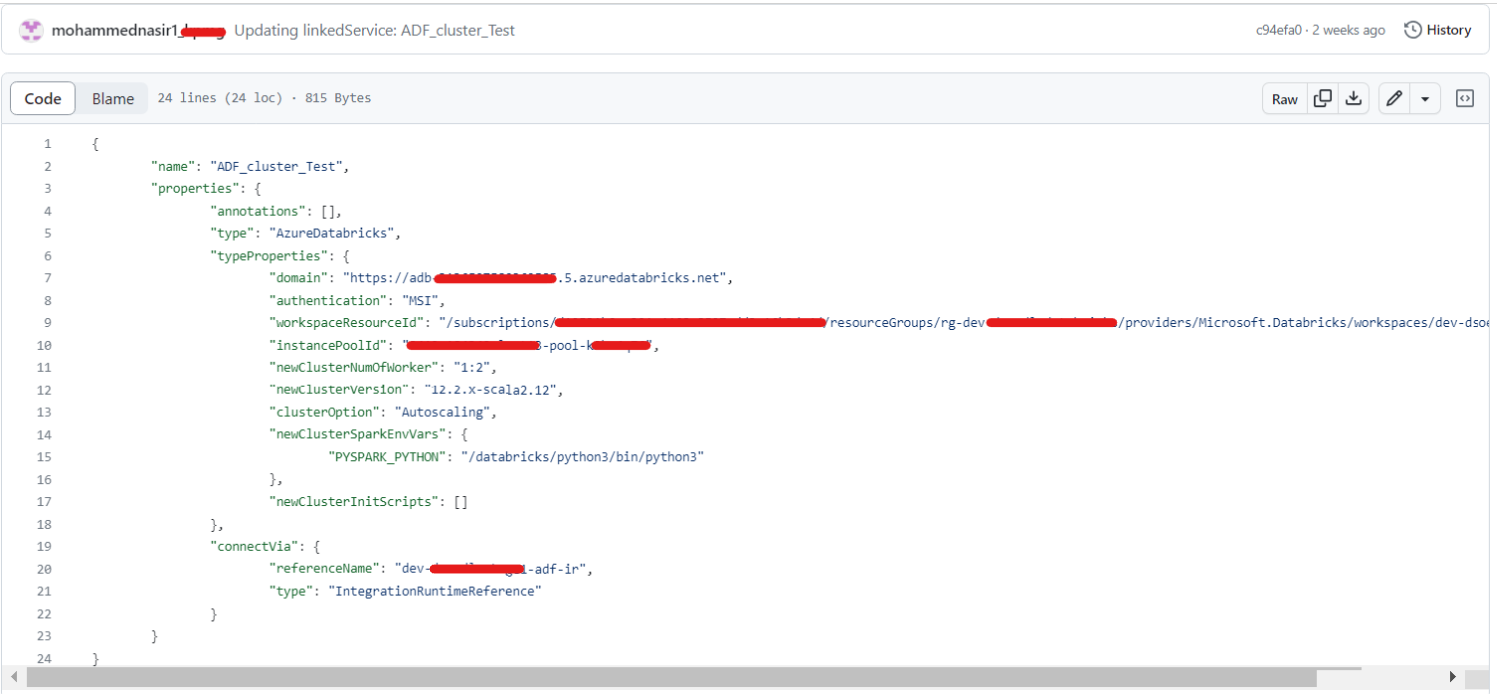Open the mohammednasir1 author profile link
1497x694 pixels.
(138, 31)
